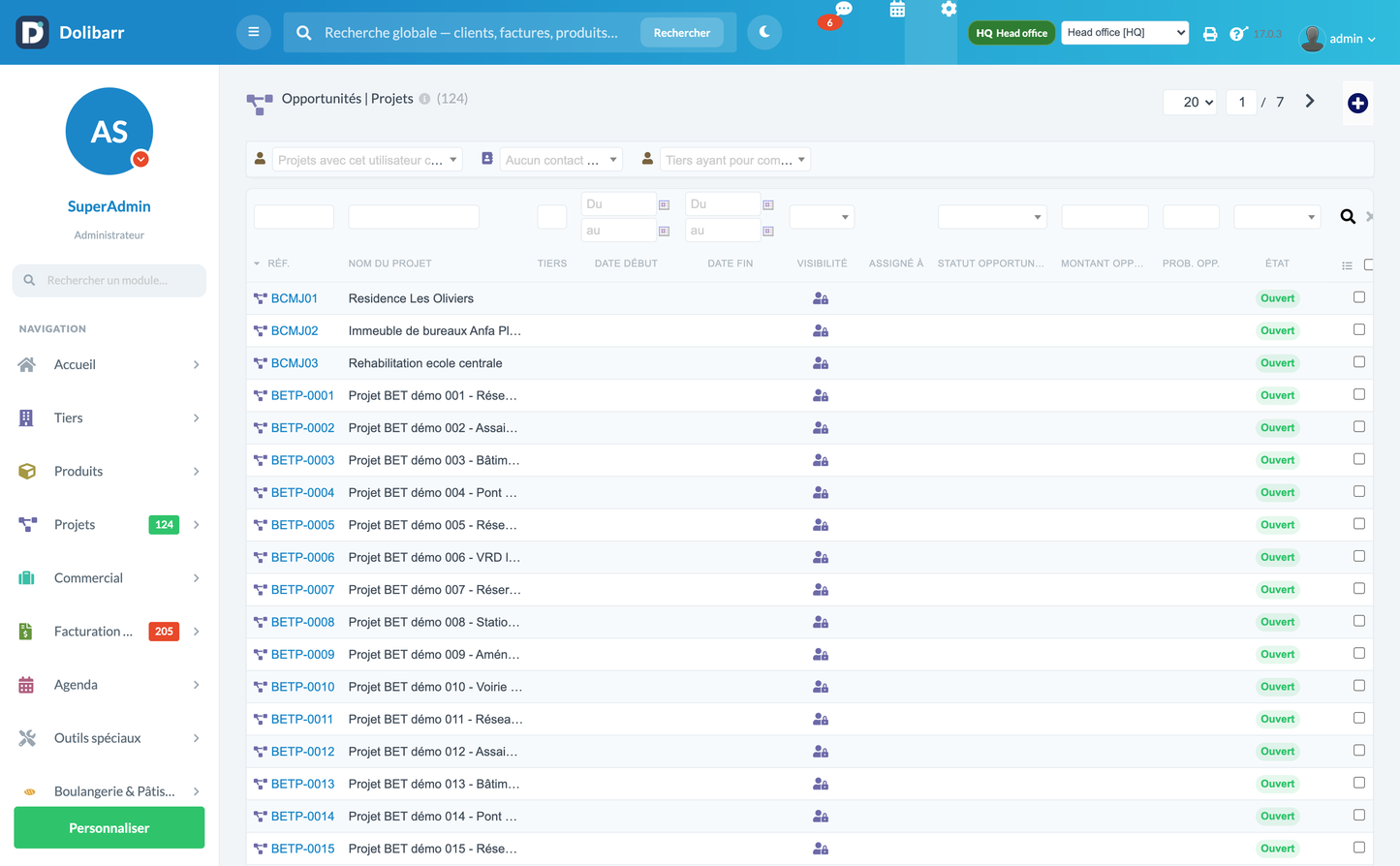Open the rows per page dropdown showing 20
The width and height of the screenshot is (1400, 866).
(1190, 102)
